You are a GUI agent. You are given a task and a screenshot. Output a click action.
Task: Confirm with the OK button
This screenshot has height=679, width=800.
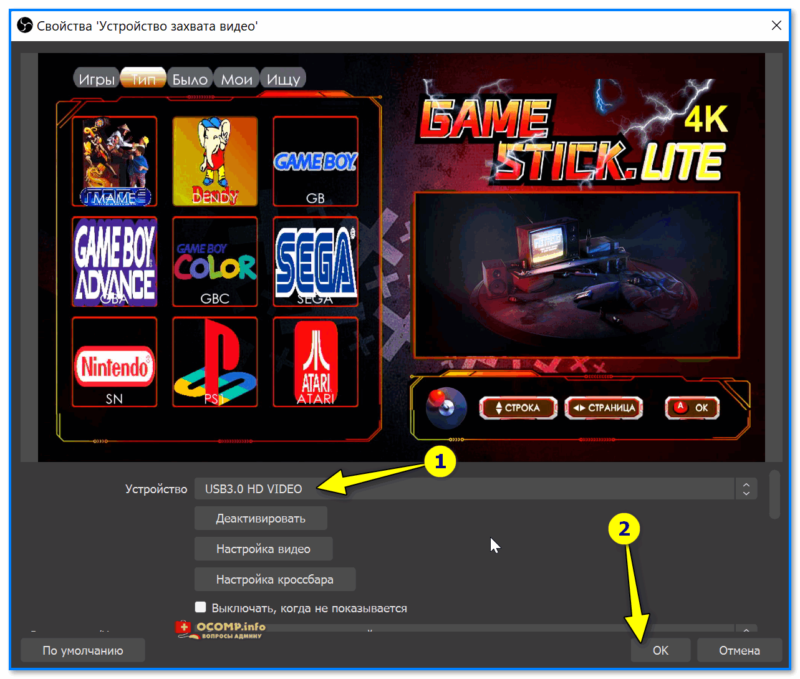click(x=660, y=649)
